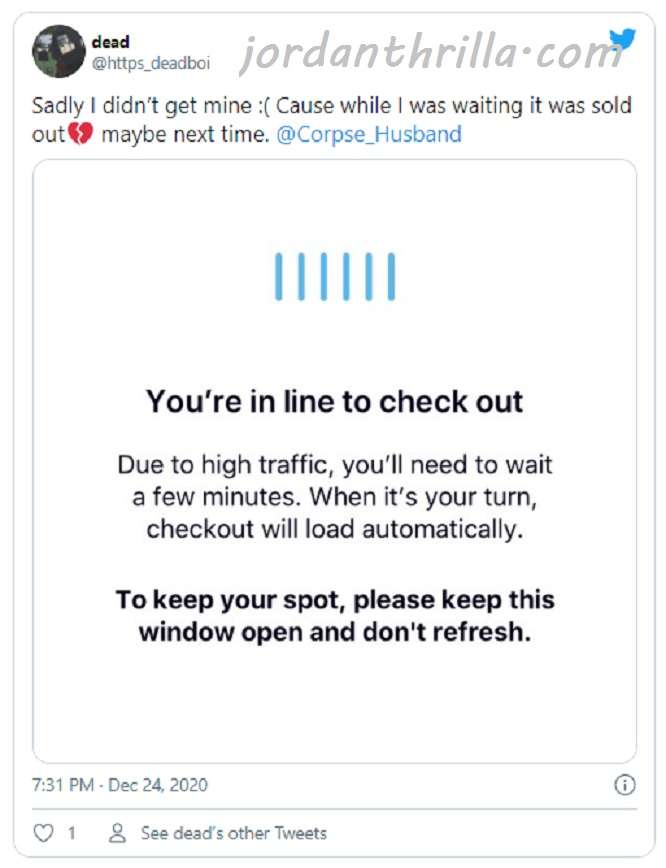Click the like count number 1
The image size is (666, 868).
[x=71, y=833]
